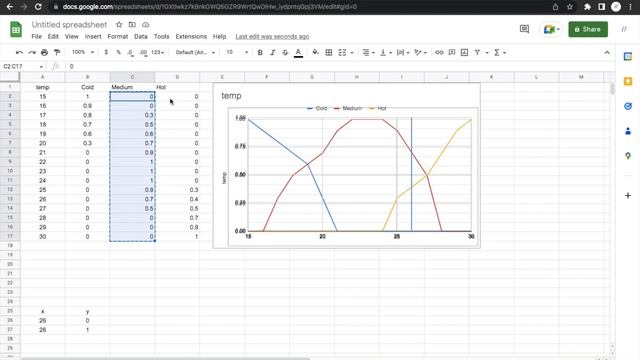Open text rotation dropdown
Image resolution: width=640 pixels, height=360 pixels.
click(x=420, y=52)
